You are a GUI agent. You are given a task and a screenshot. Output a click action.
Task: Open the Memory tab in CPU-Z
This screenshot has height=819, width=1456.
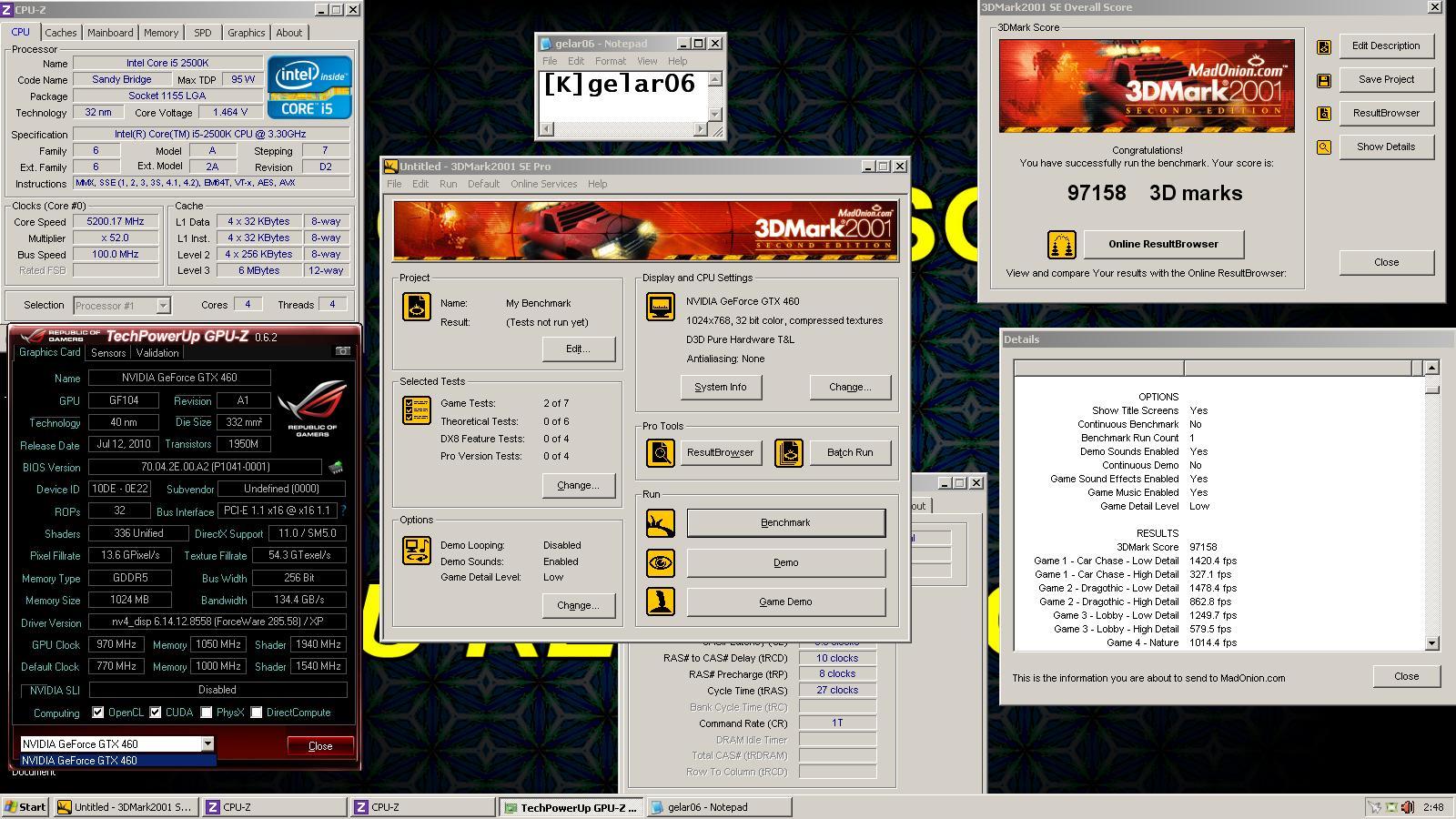(161, 33)
